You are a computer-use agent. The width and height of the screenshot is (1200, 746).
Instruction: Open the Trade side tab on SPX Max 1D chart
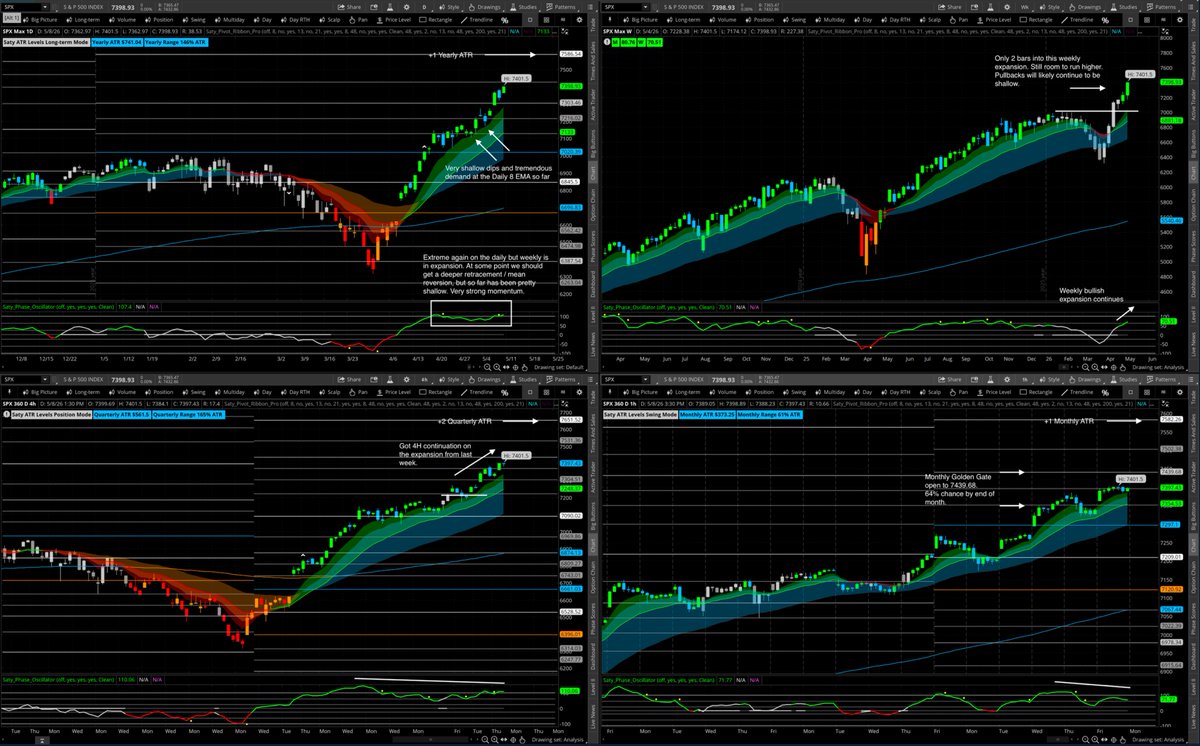(x=591, y=24)
